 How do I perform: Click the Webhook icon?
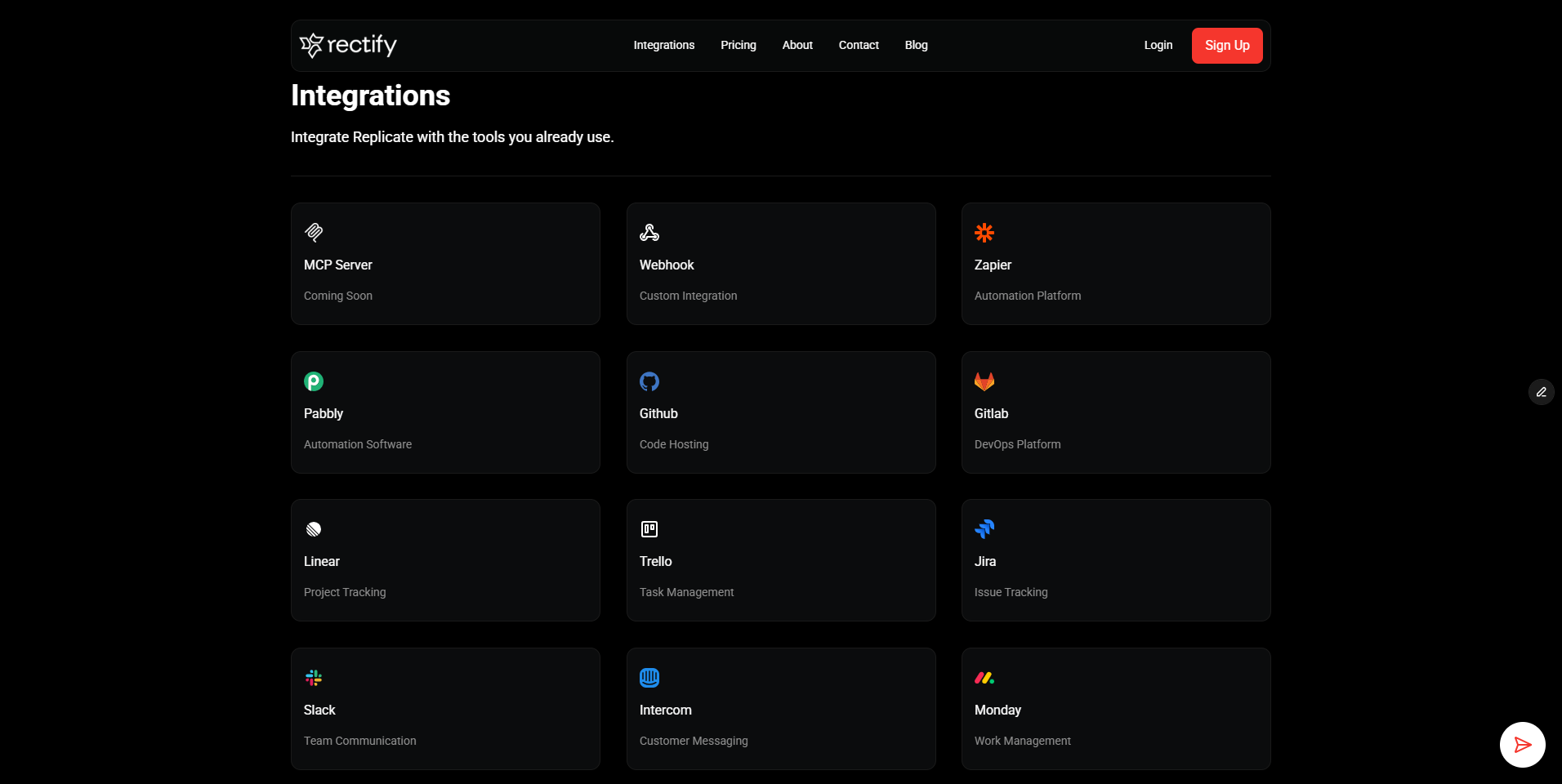[649, 233]
